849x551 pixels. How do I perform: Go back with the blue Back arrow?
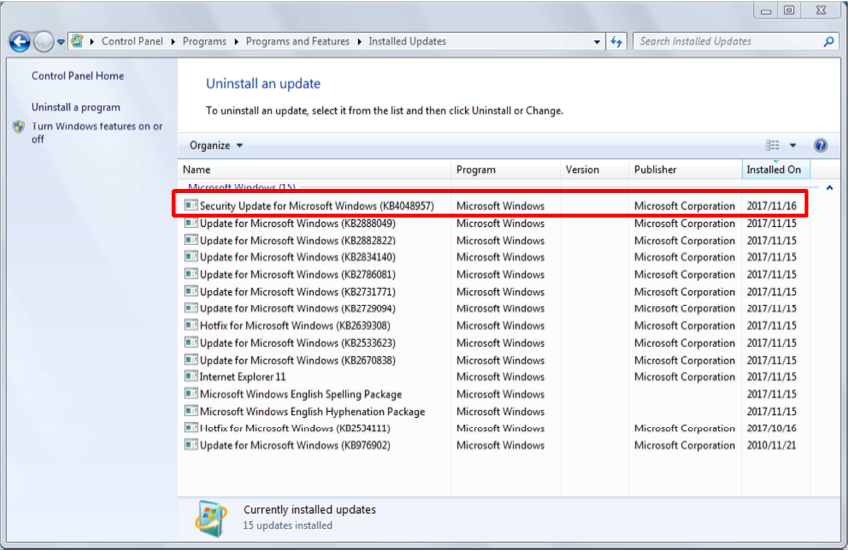[19, 41]
